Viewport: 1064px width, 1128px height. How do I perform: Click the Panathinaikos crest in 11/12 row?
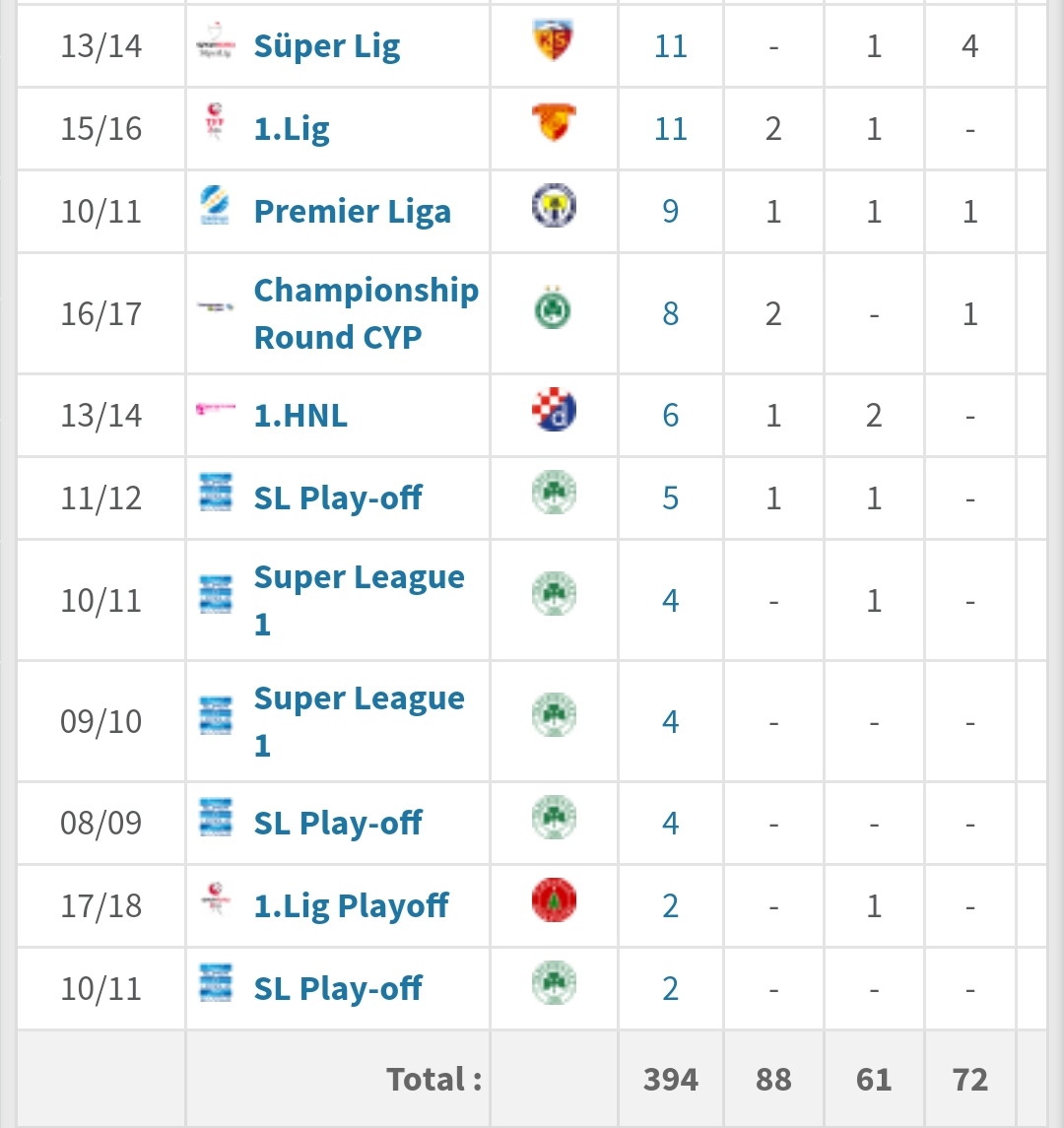[x=554, y=492]
